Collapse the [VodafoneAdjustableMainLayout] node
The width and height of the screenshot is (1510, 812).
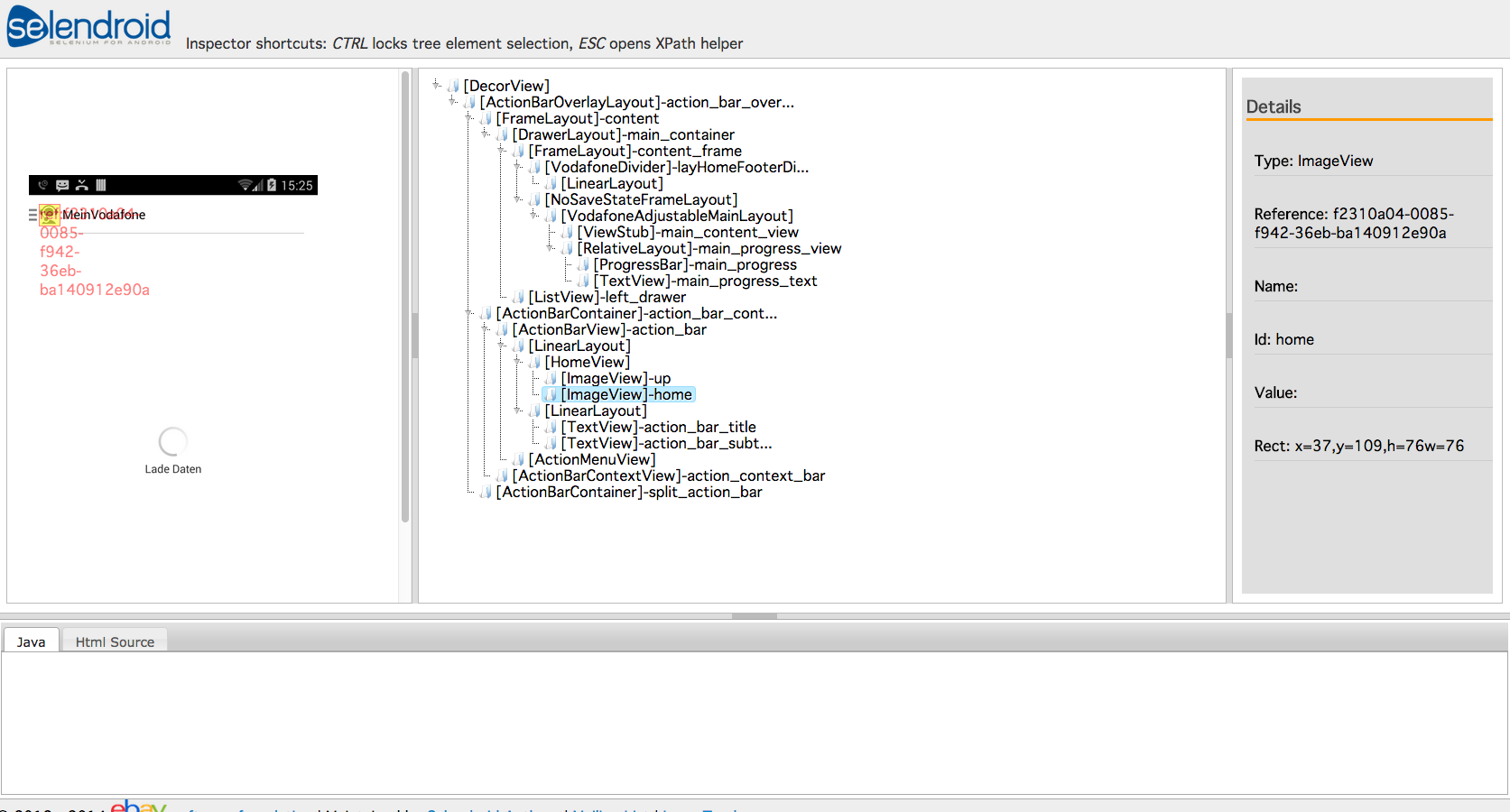(x=534, y=214)
